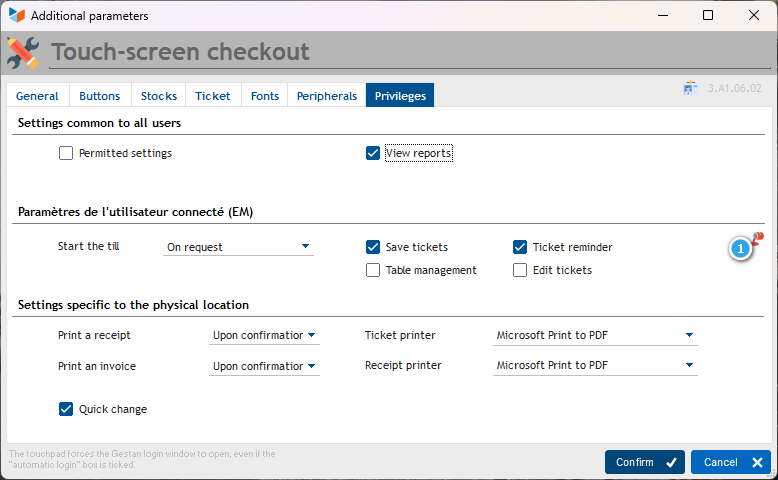This screenshot has width=778, height=480.
Task: Close the Additional parameters window
Action: click(753, 16)
